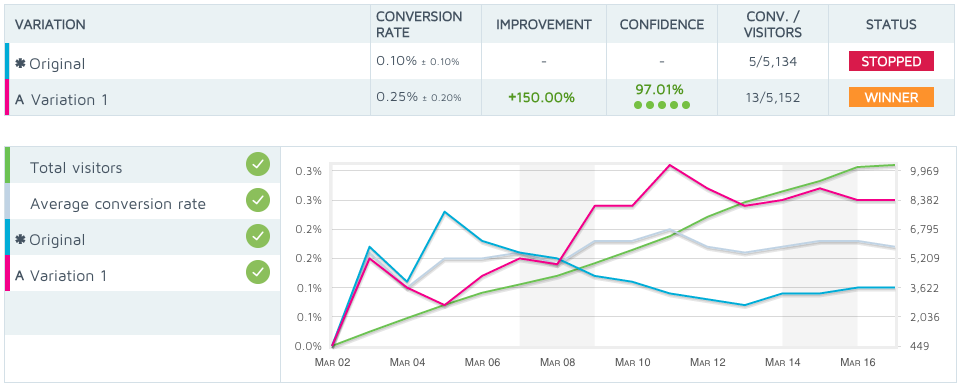
Task: Select the CONFIDENCE column header
Action: coord(662,24)
